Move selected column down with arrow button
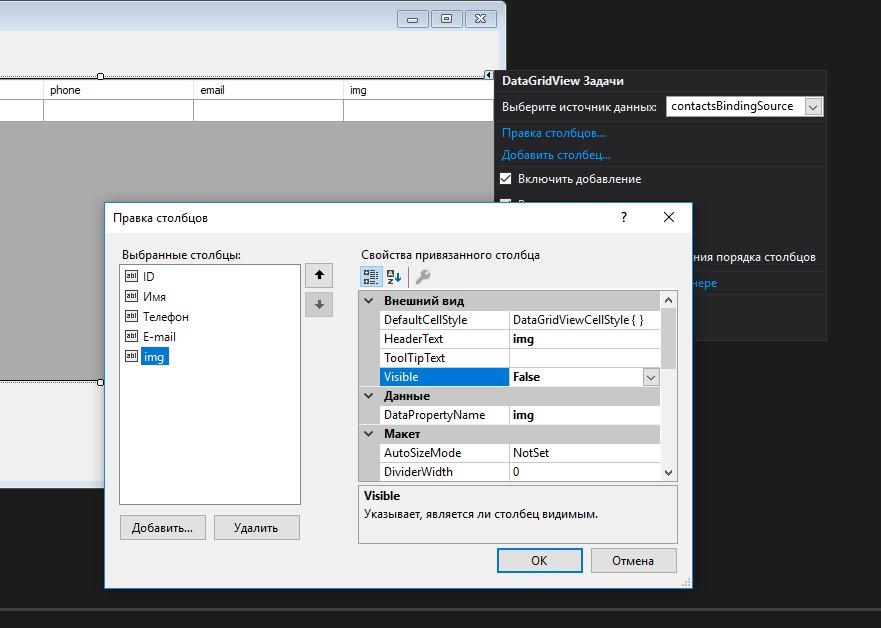Image resolution: width=881 pixels, height=628 pixels. click(319, 305)
